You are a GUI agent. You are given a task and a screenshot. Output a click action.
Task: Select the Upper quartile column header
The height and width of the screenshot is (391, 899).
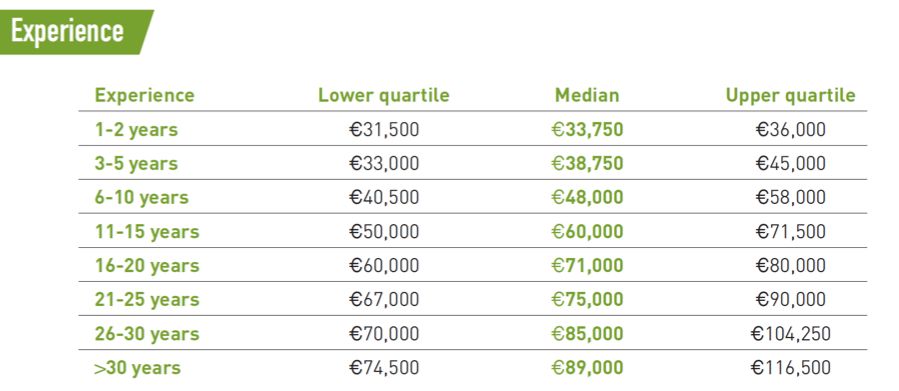click(x=790, y=95)
